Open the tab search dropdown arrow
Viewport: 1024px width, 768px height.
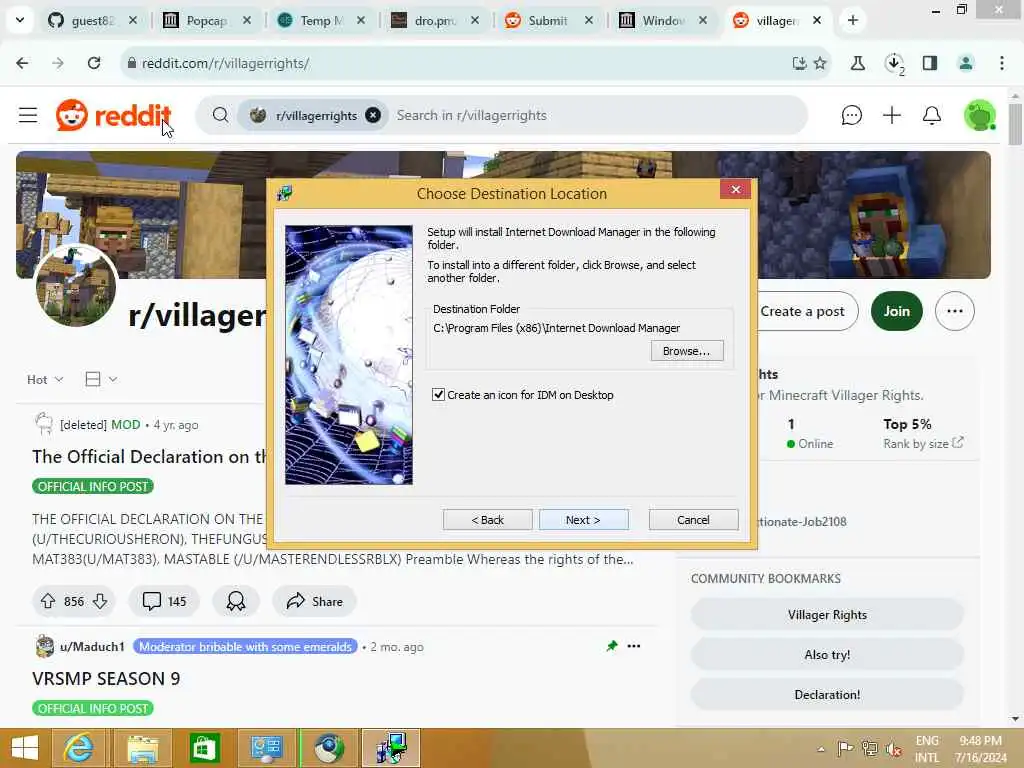point(20,20)
